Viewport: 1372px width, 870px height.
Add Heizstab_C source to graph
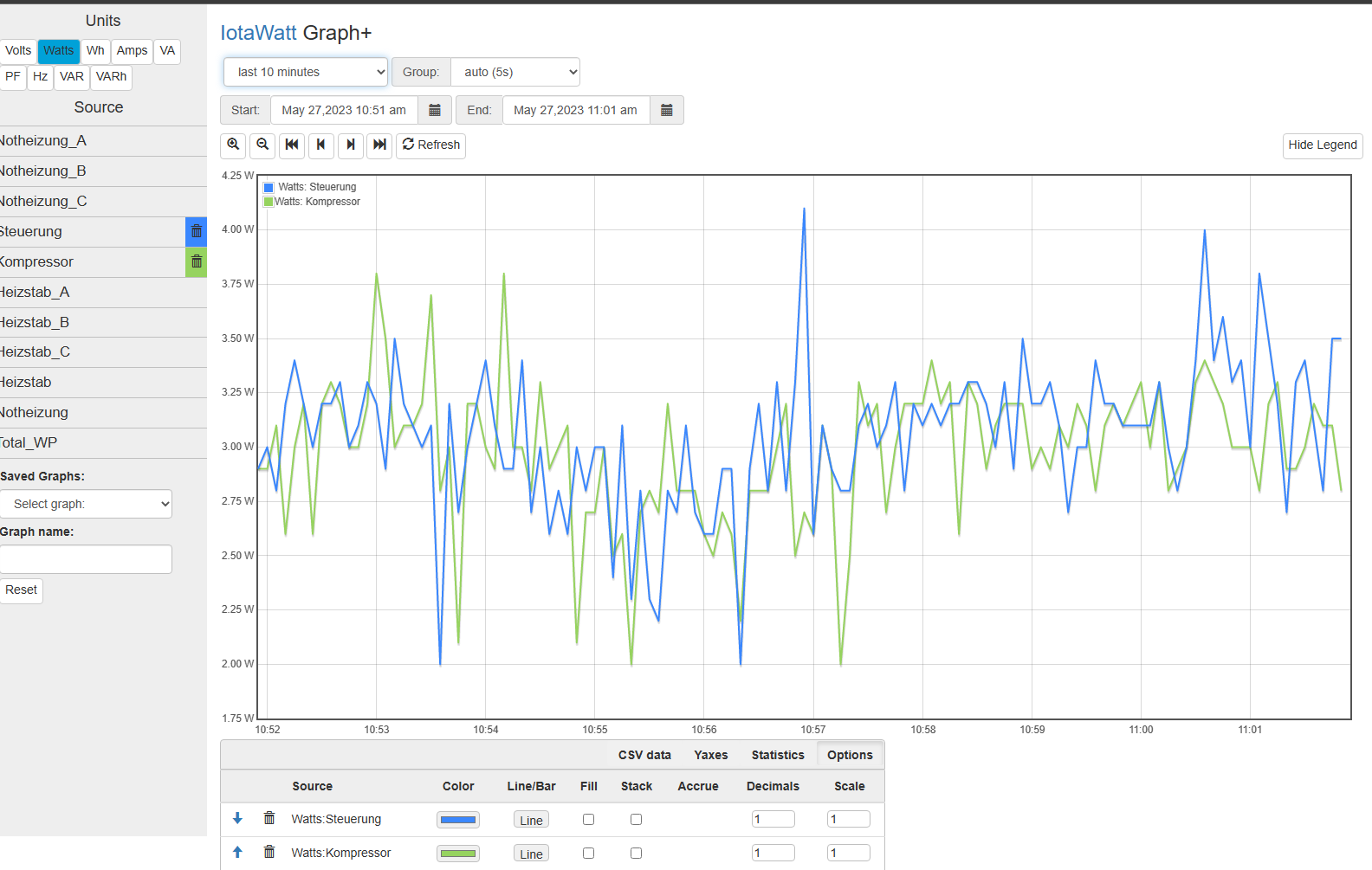[x=103, y=352]
